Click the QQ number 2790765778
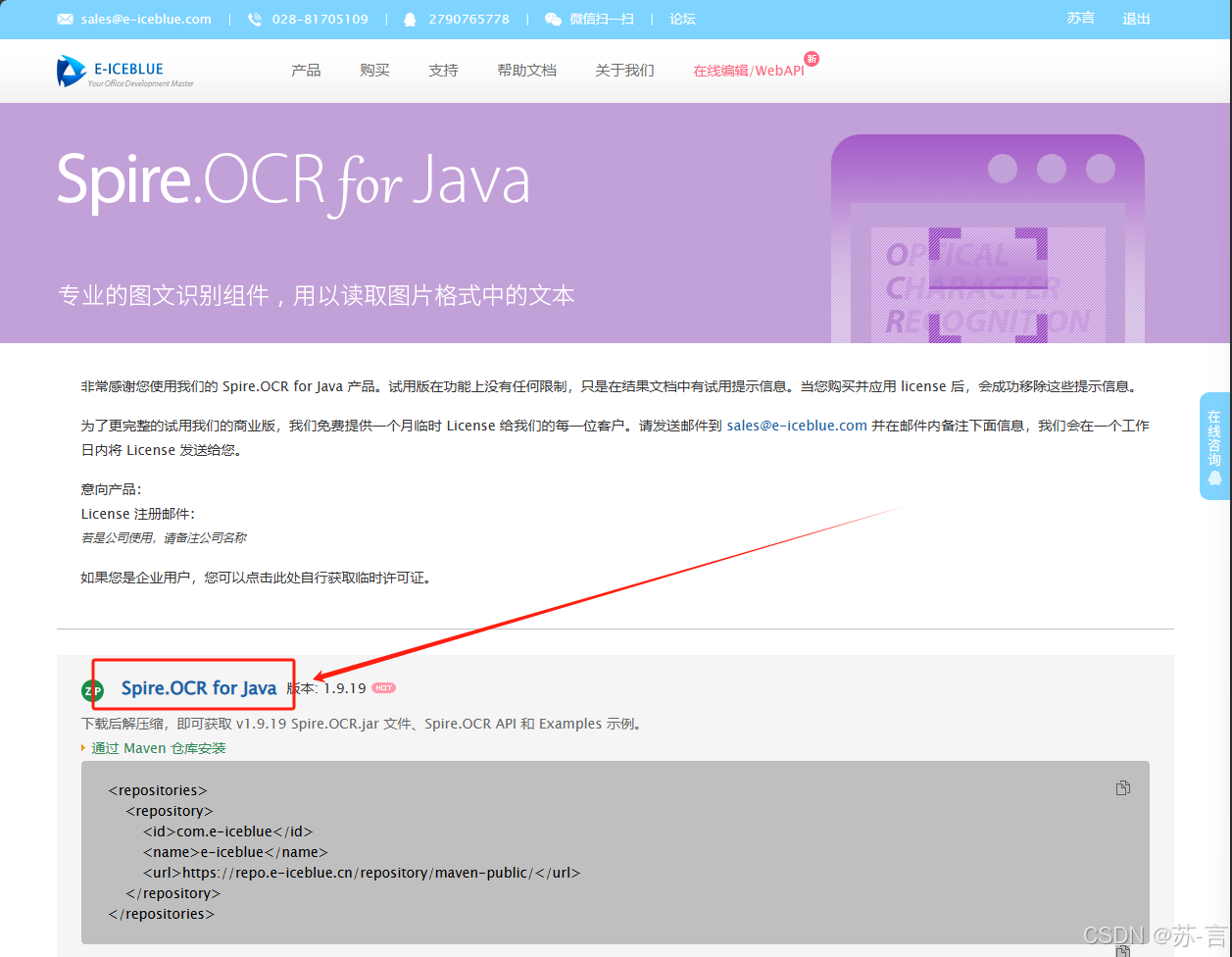This screenshot has width=1232, height=957. (468, 20)
